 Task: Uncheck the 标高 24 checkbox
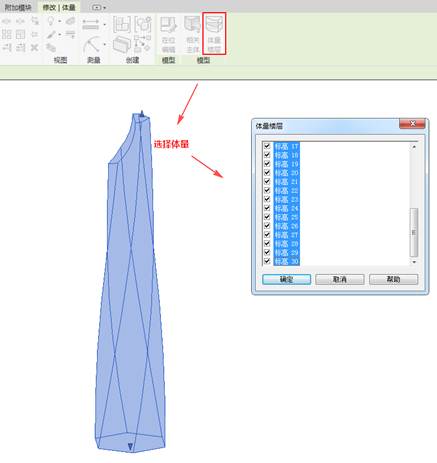[267, 208]
